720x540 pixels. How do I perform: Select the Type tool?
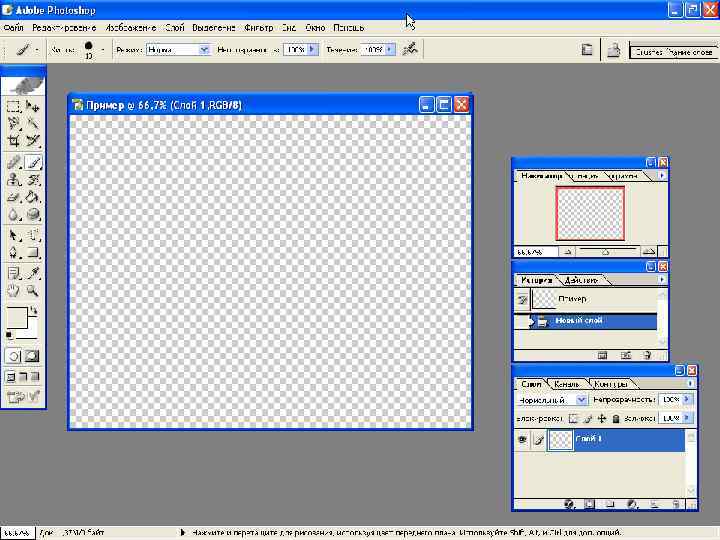click(33, 236)
